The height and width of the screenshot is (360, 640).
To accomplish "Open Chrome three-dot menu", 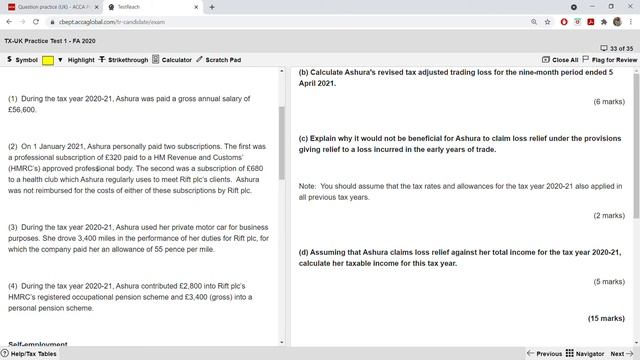I will [x=631, y=22].
